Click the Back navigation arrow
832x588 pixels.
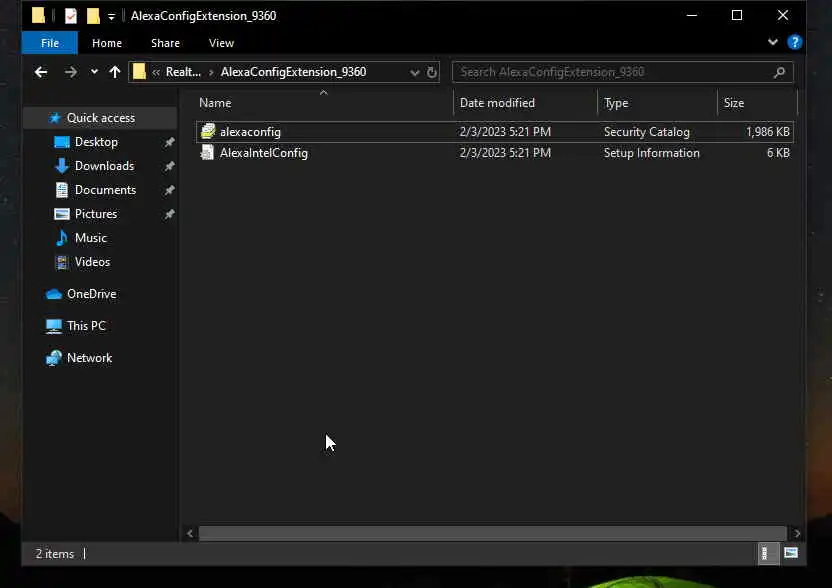[x=41, y=72]
